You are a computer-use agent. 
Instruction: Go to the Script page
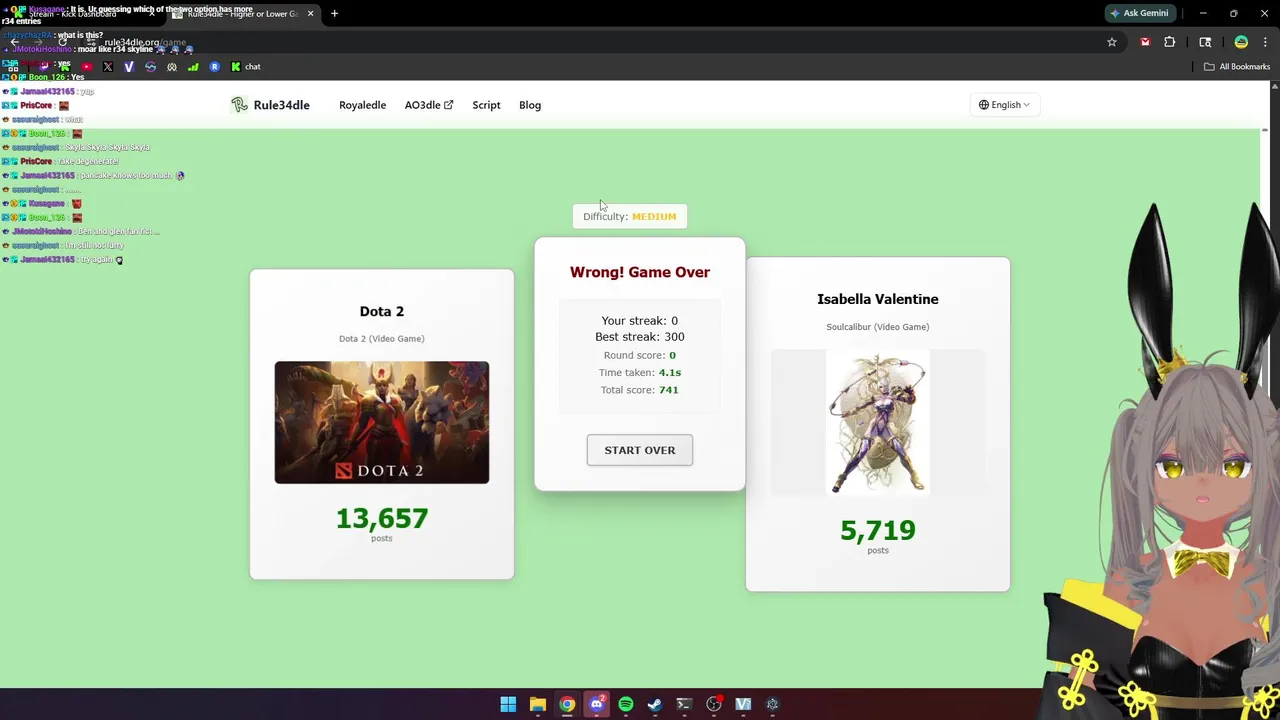pyautogui.click(x=486, y=105)
